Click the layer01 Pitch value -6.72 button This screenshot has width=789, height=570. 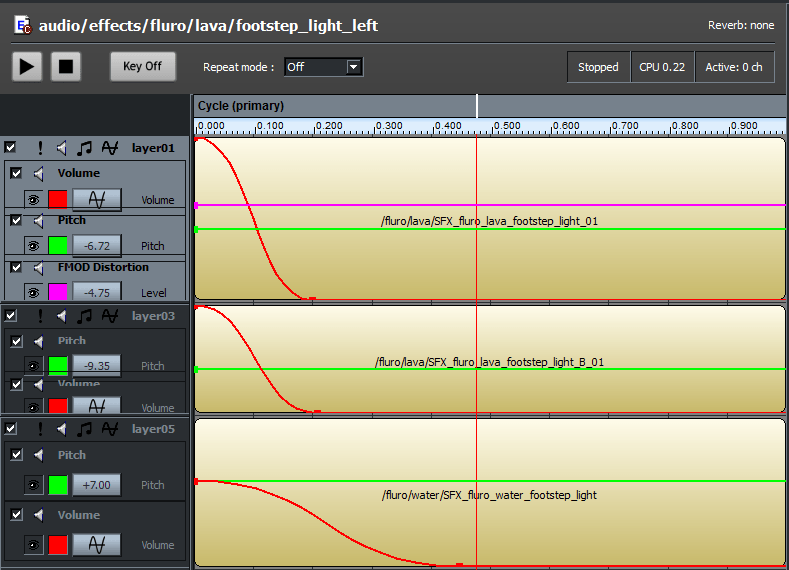(x=97, y=245)
